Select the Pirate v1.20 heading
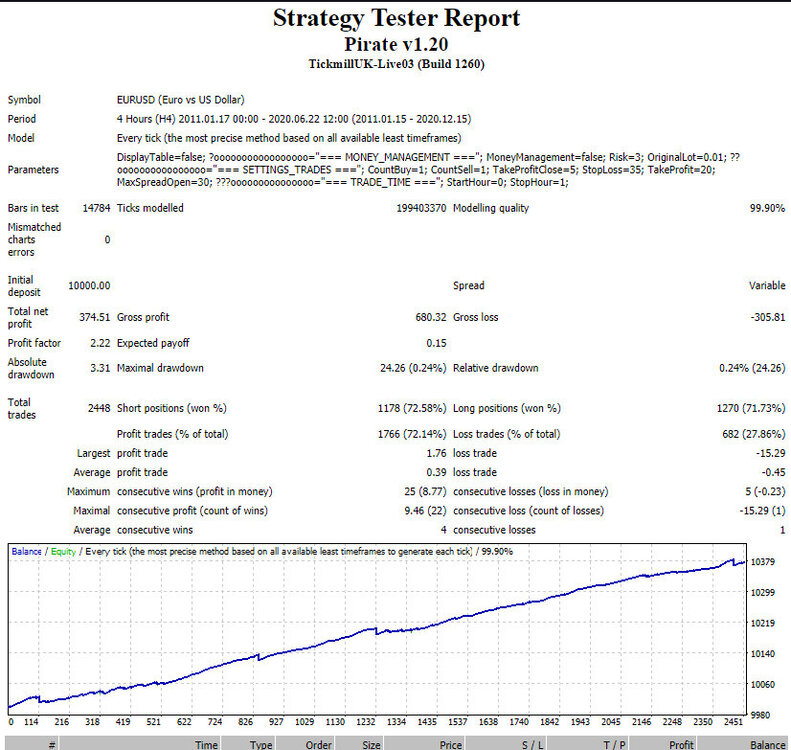Screen dimensions: 791x750 (x=396, y=44)
